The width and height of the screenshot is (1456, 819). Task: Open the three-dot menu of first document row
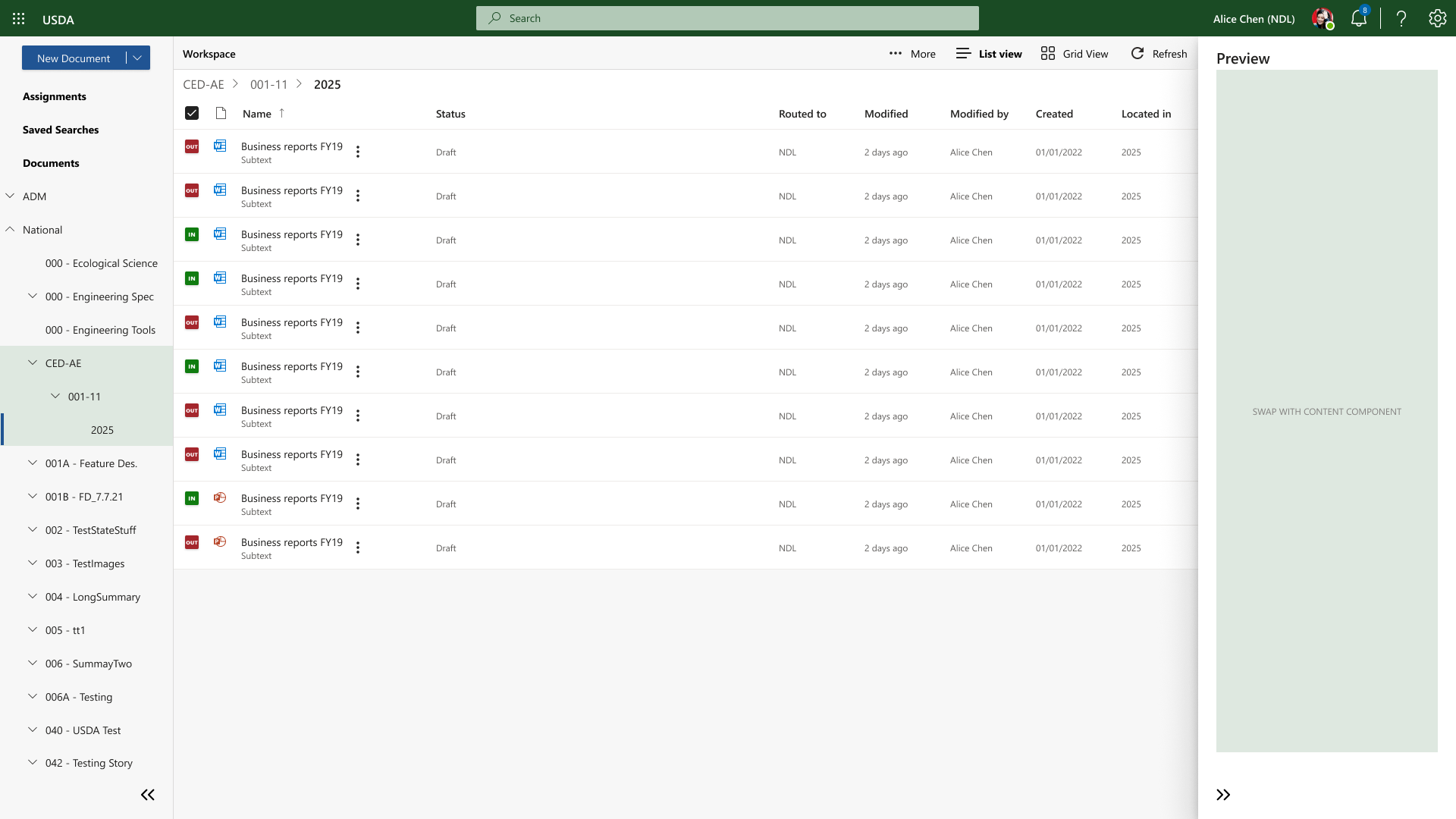tap(358, 152)
